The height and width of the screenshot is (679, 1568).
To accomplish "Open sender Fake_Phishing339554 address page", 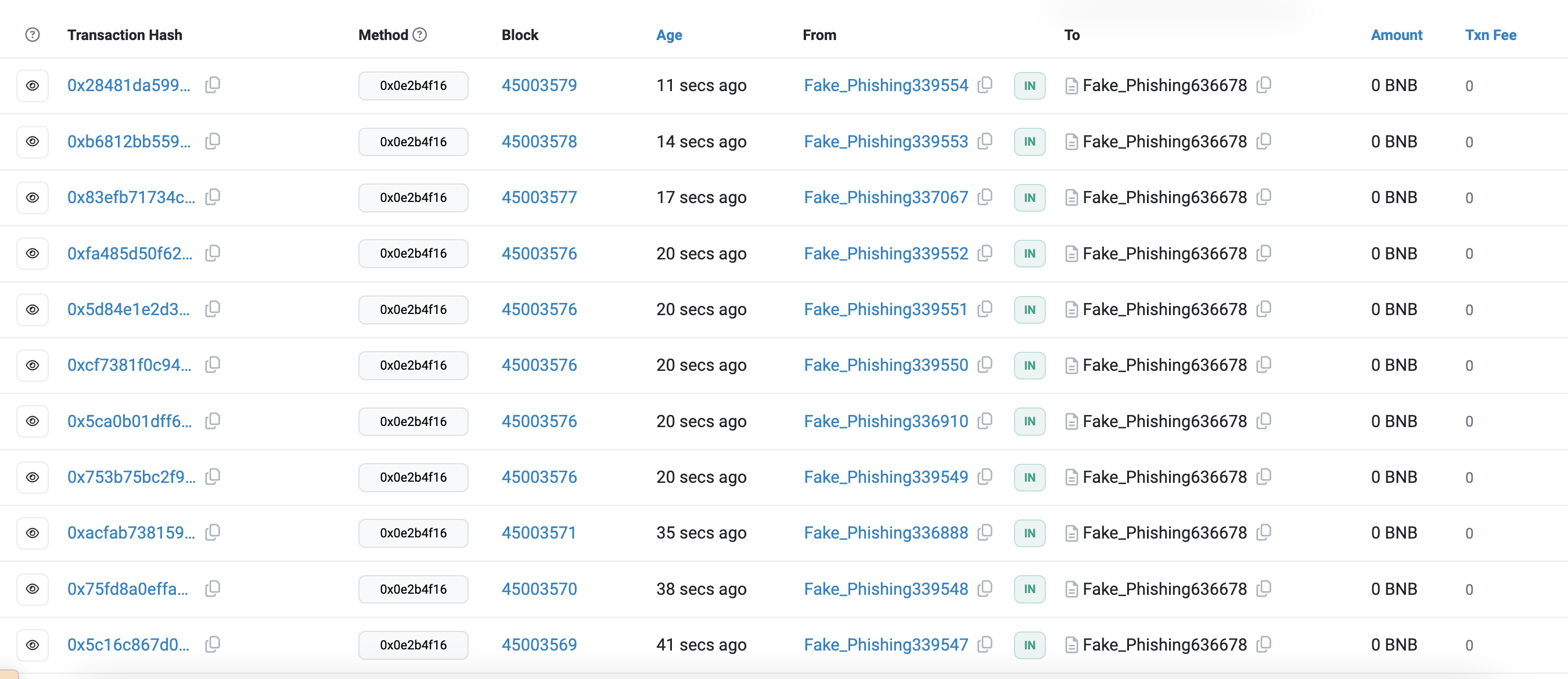I will (886, 86).
